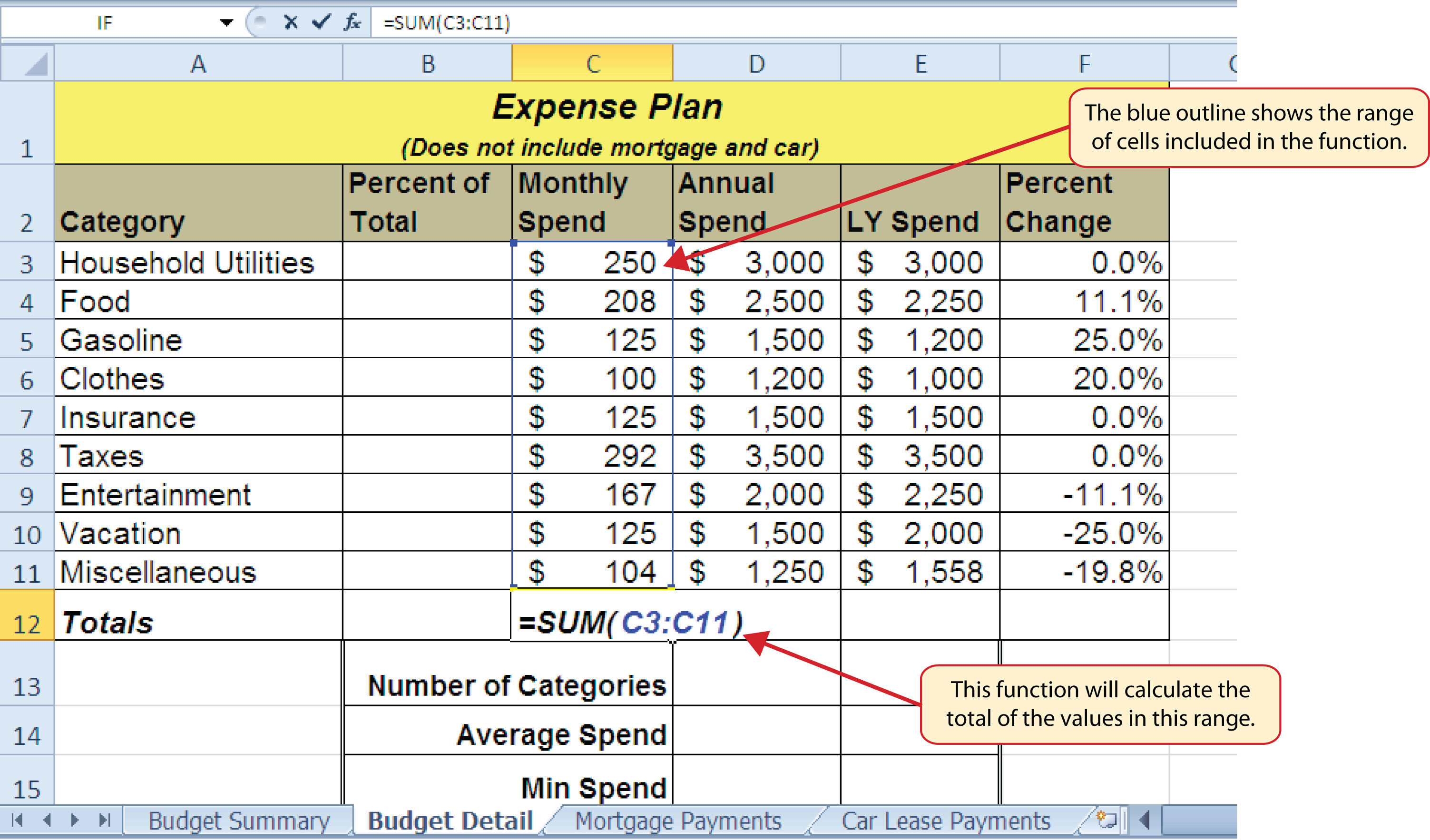This screenshot has width=1430, height=840.
Task: Click the horizontal scrollbar left arrow
Action: (x=1145, y=820)
